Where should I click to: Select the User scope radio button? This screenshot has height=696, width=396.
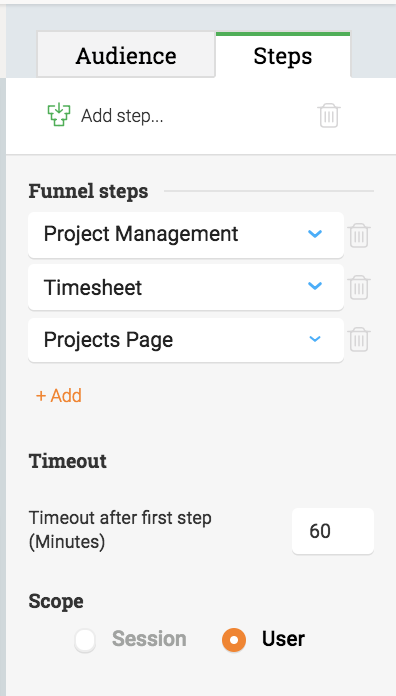[x=234, y=640]
